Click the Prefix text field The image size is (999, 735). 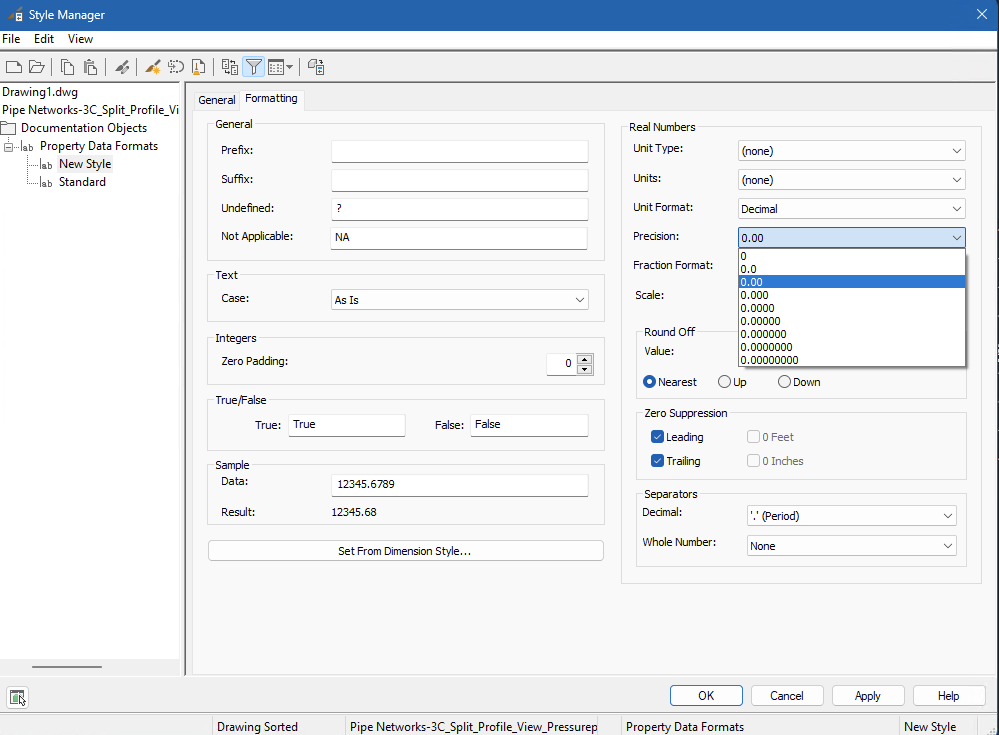[x=459, y=151]
